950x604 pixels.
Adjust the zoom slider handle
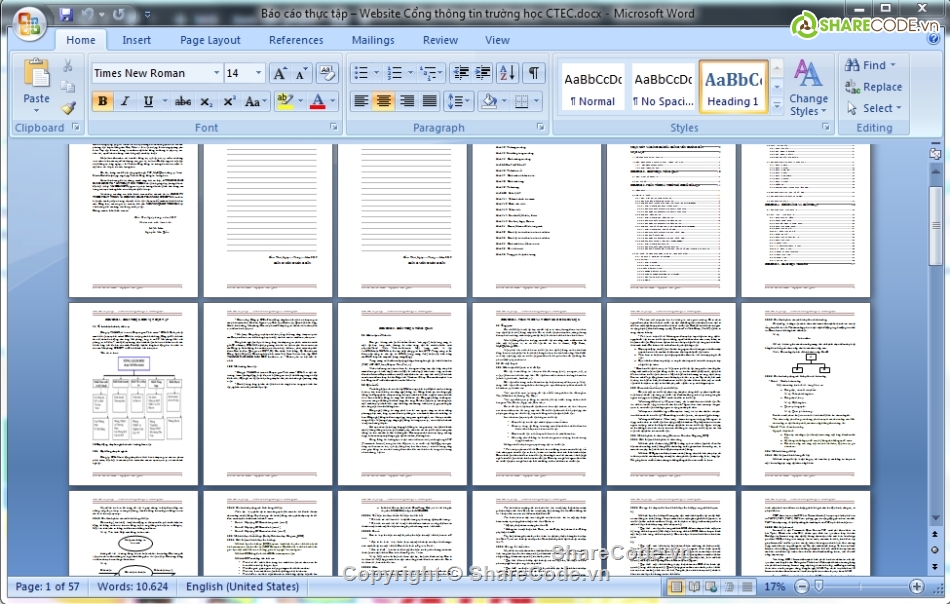point(819,586)
